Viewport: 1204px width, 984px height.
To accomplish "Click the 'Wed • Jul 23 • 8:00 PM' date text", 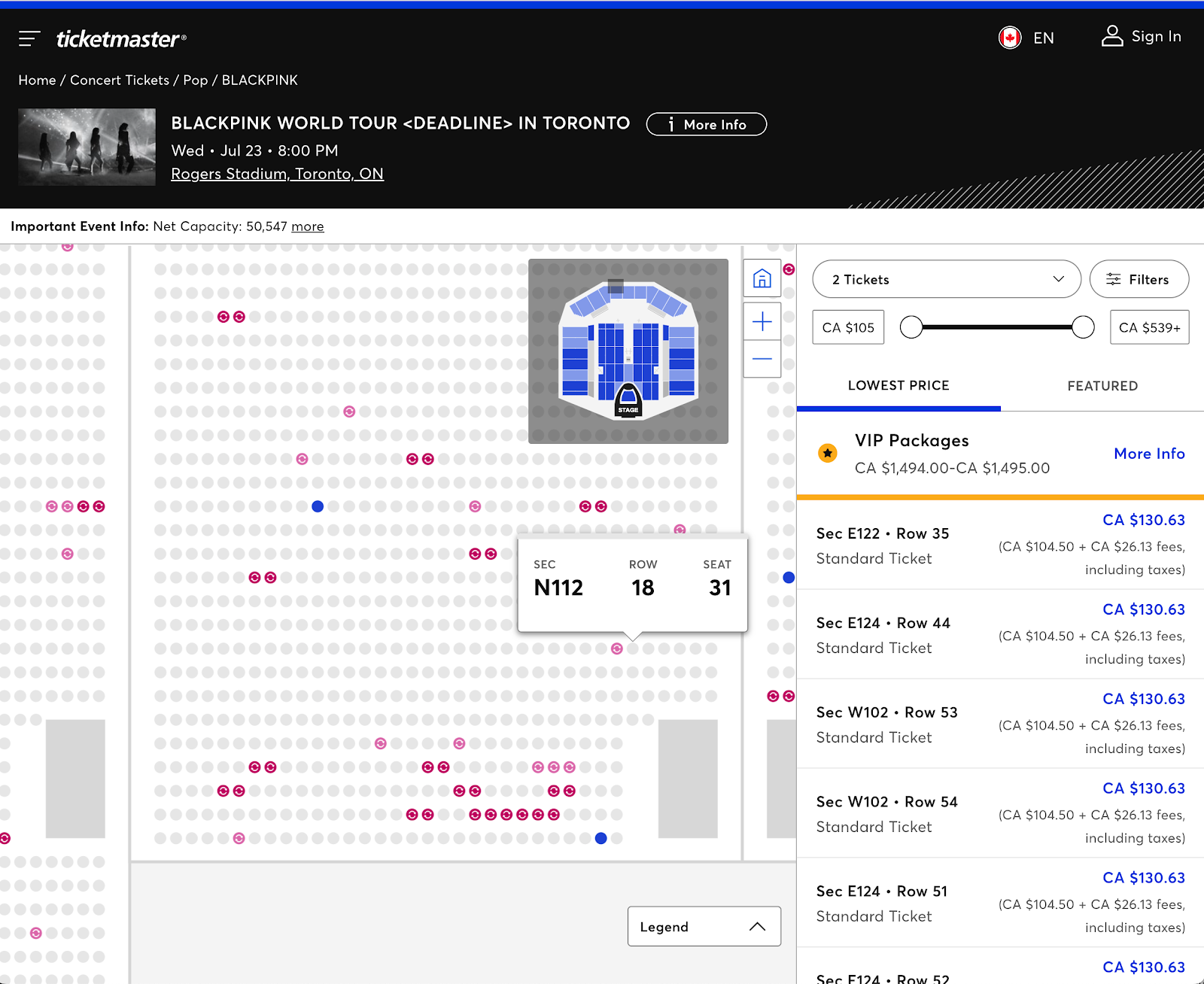I will [254, 150].
